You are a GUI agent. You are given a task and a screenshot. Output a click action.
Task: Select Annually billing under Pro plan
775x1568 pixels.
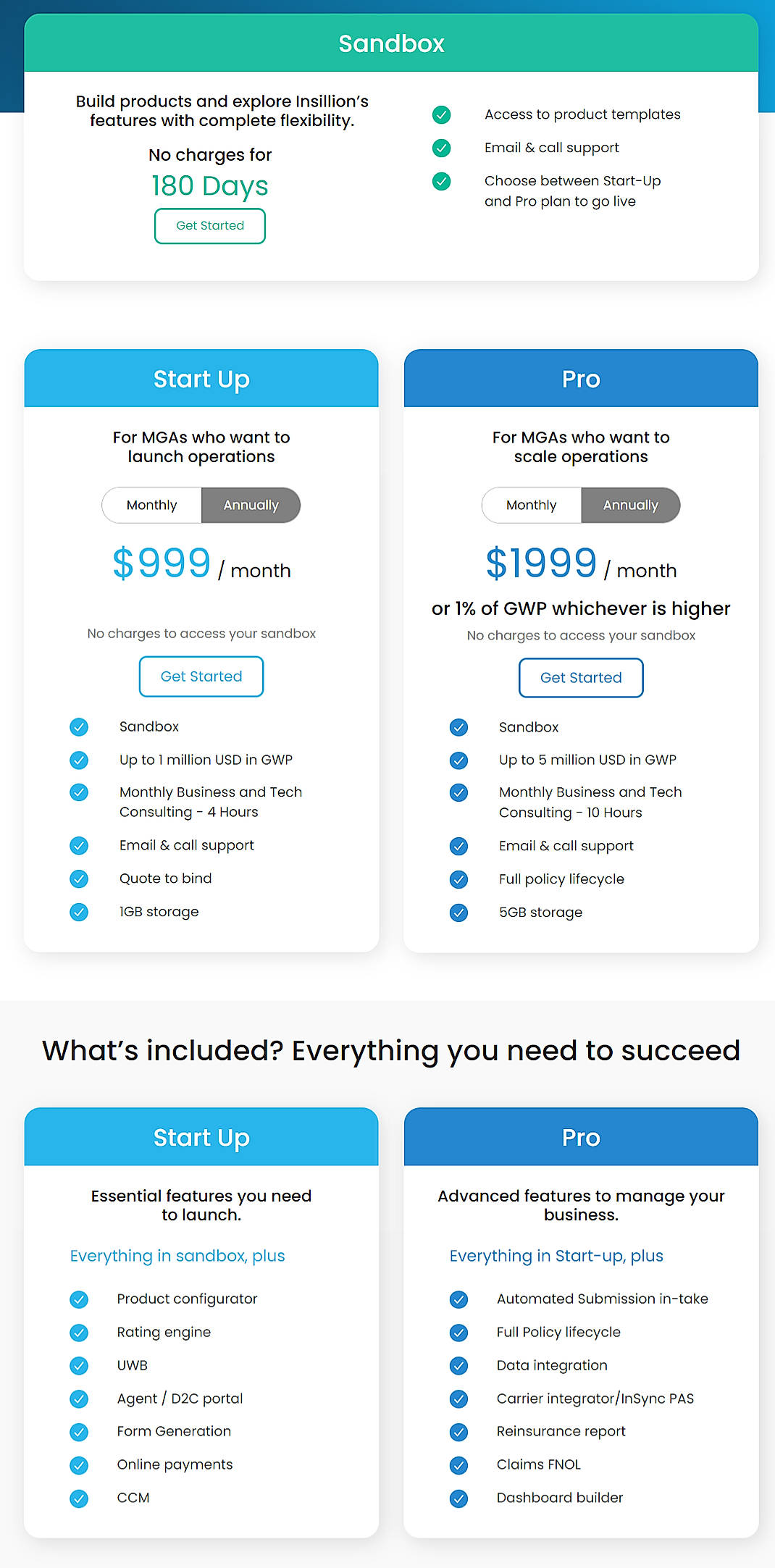(x=630, y=505)
